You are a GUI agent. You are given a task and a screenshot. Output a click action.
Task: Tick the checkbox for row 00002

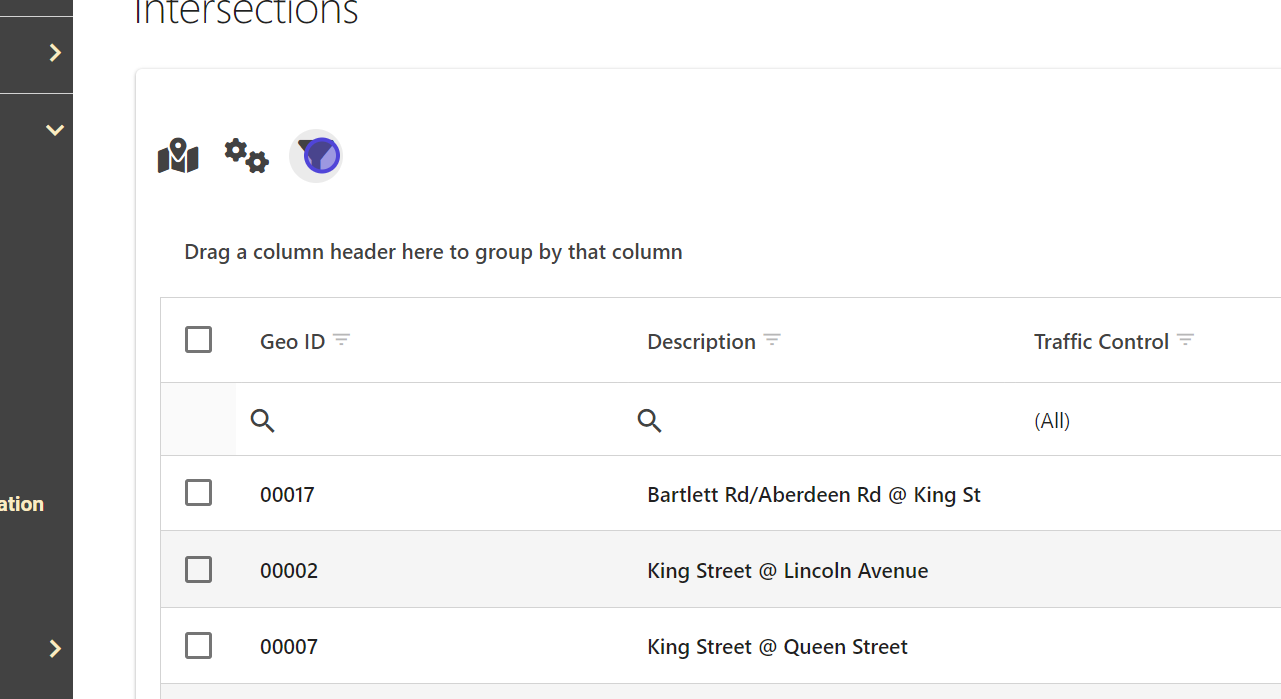click(199, 570)
